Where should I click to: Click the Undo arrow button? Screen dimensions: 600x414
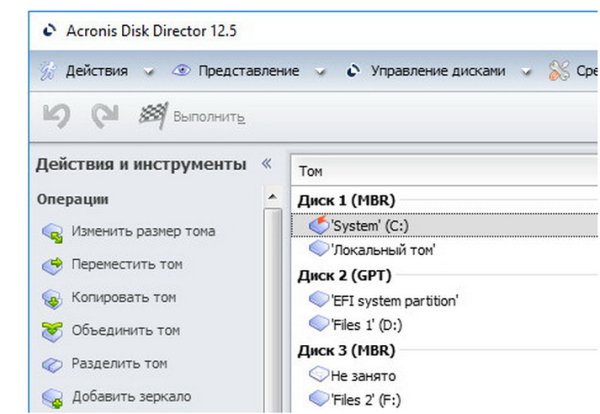[57, 116]
